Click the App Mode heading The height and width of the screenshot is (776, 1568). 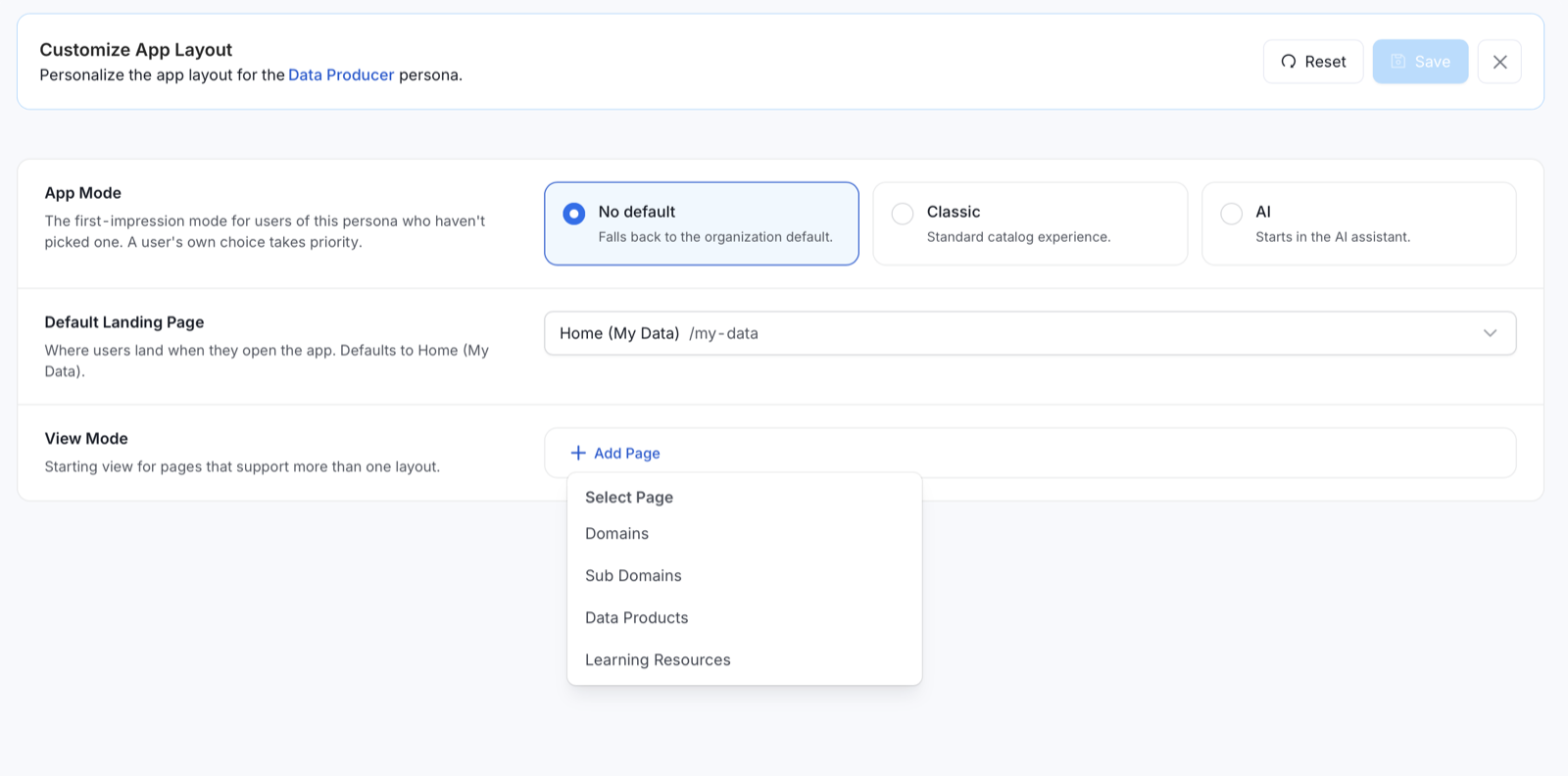click(x=83, y=193)
